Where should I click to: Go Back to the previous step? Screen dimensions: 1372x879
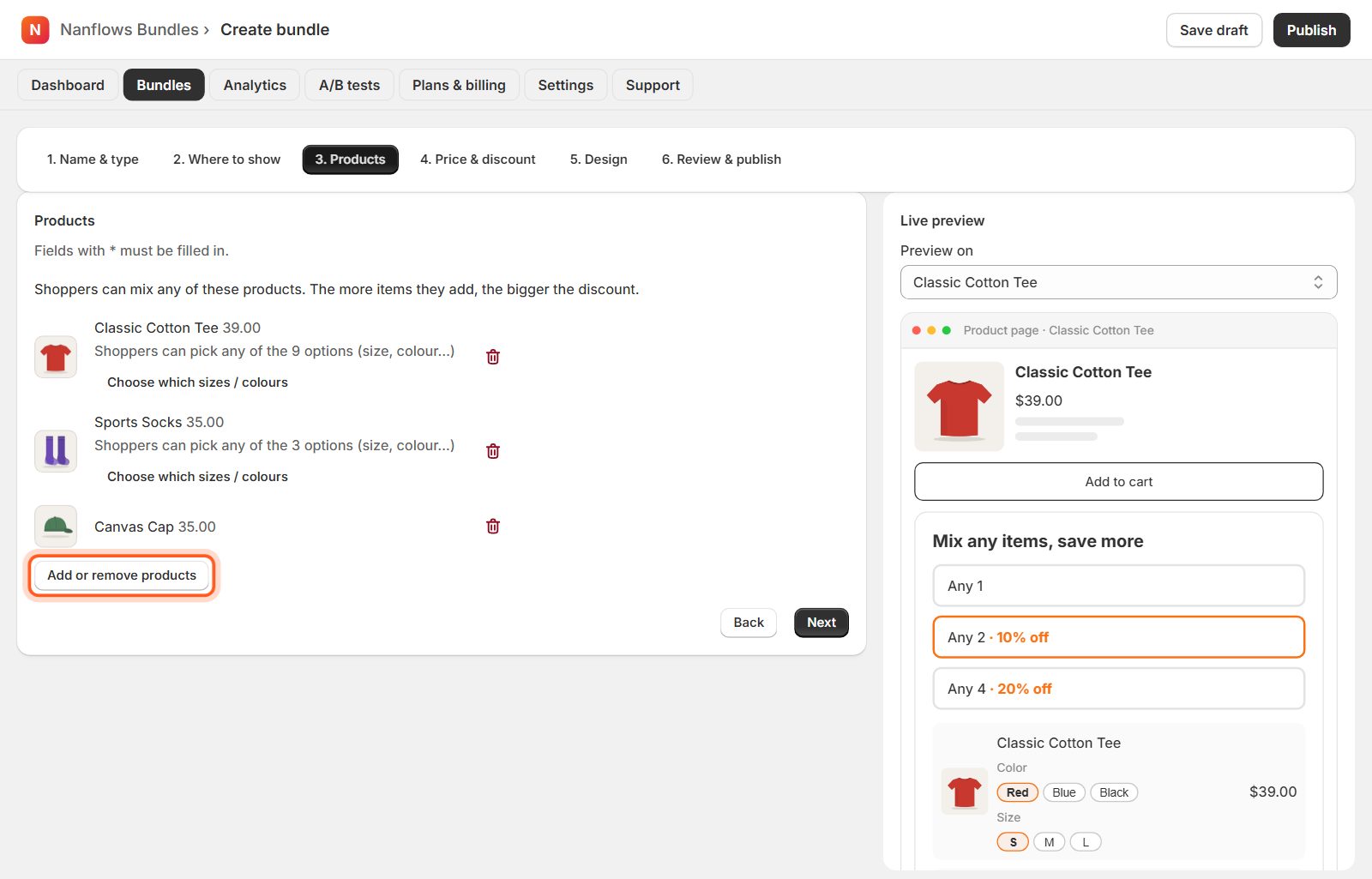749,623
